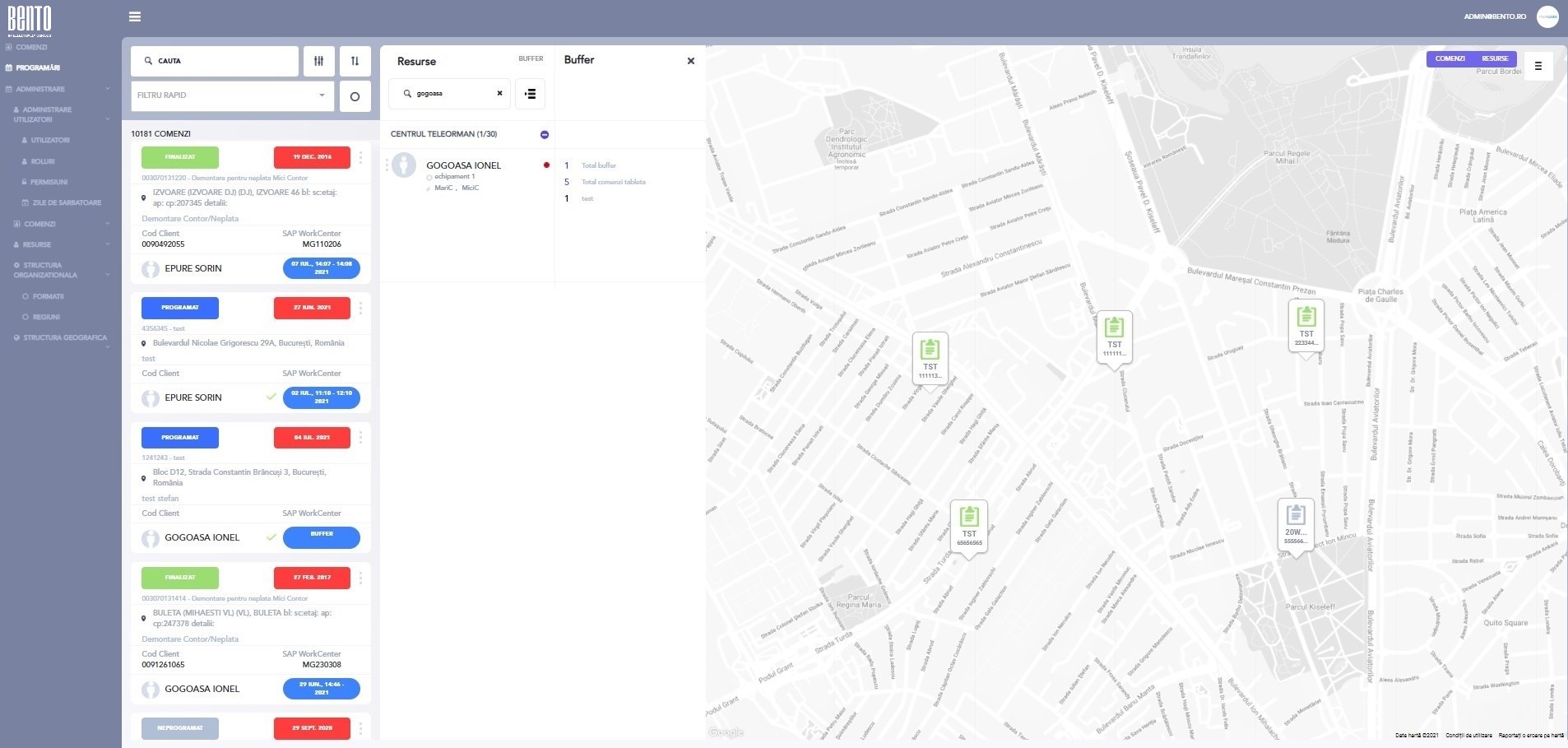Close the Buffer panel
This screenshot has width=1568, height=748.
click(x=690, y=61)
